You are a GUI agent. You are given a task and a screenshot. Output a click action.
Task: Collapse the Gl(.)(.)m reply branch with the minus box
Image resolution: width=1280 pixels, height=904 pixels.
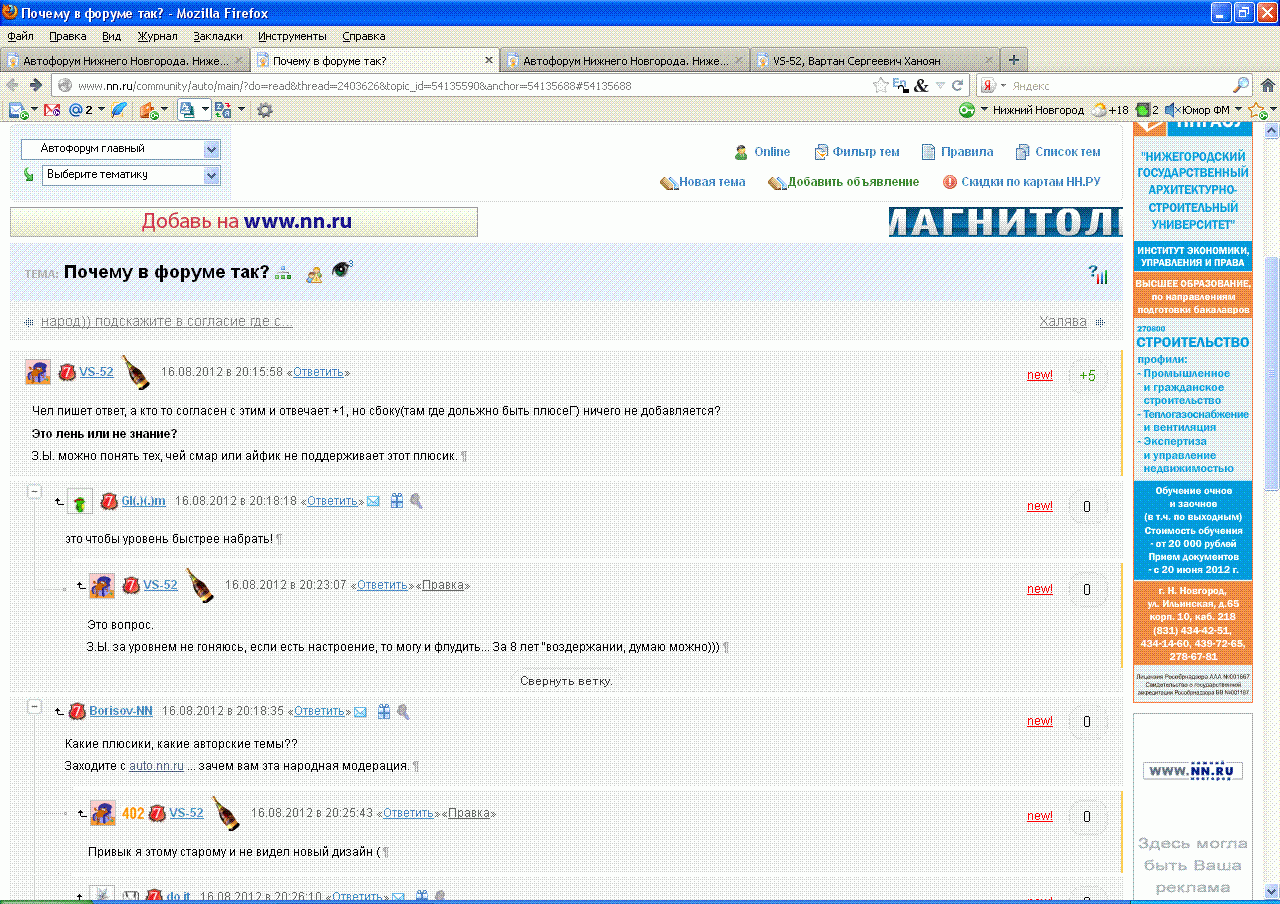pos(34,492)
